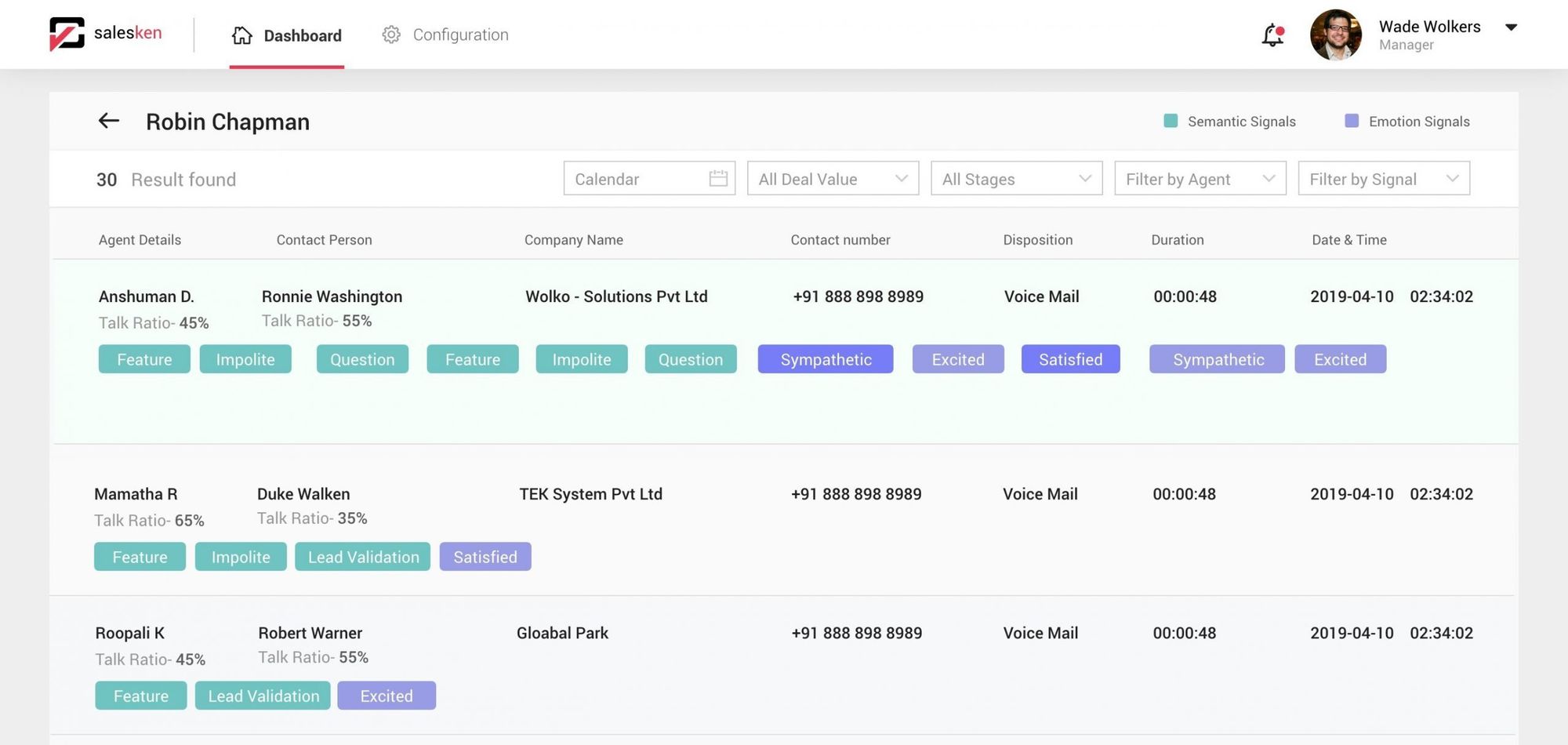Viewport: 1568px width, 745px height.
Task: Select agent Anshuman D.
Action: click(147, 296)
